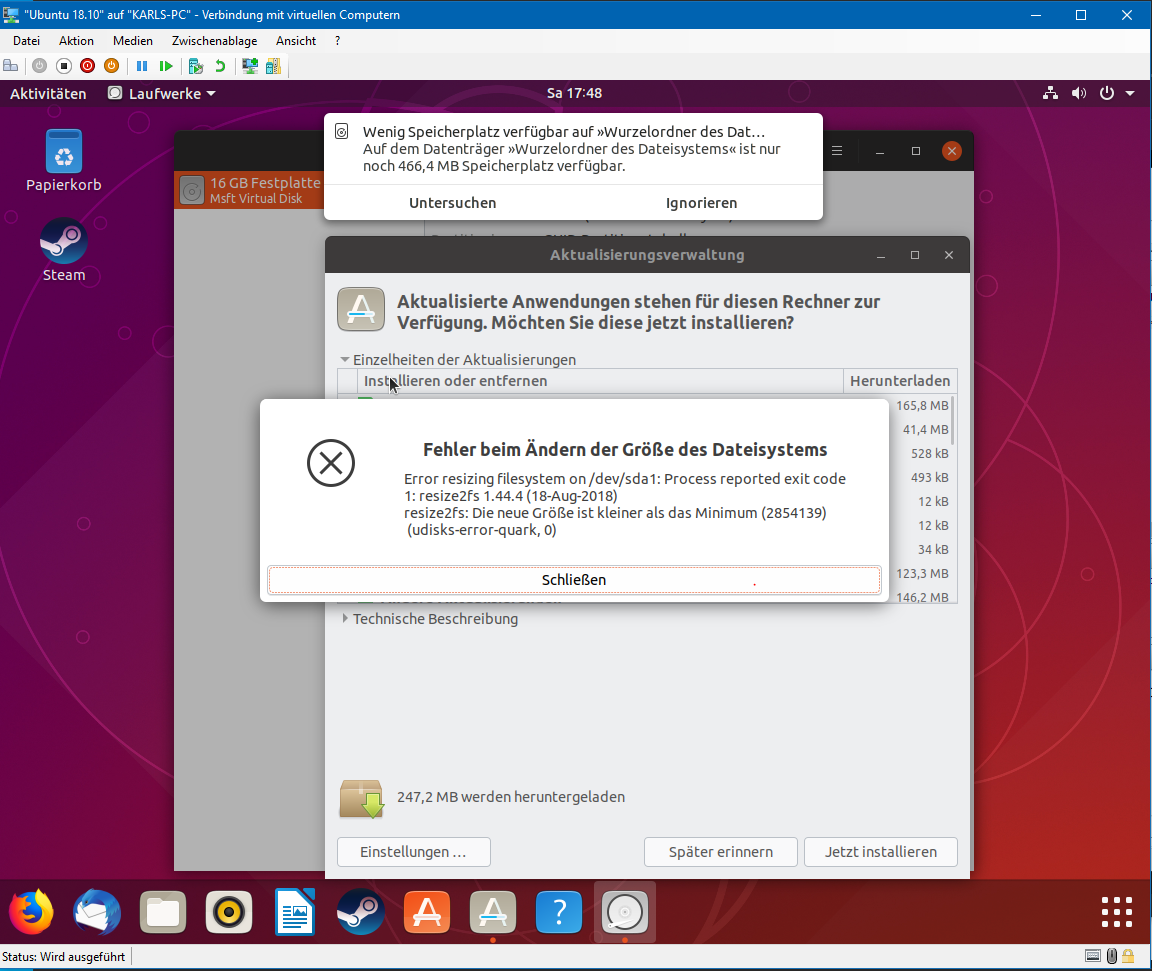Open Thunderbird mail from the dock
Viewport: 1152px width, 971px height.
pos(97,912)
